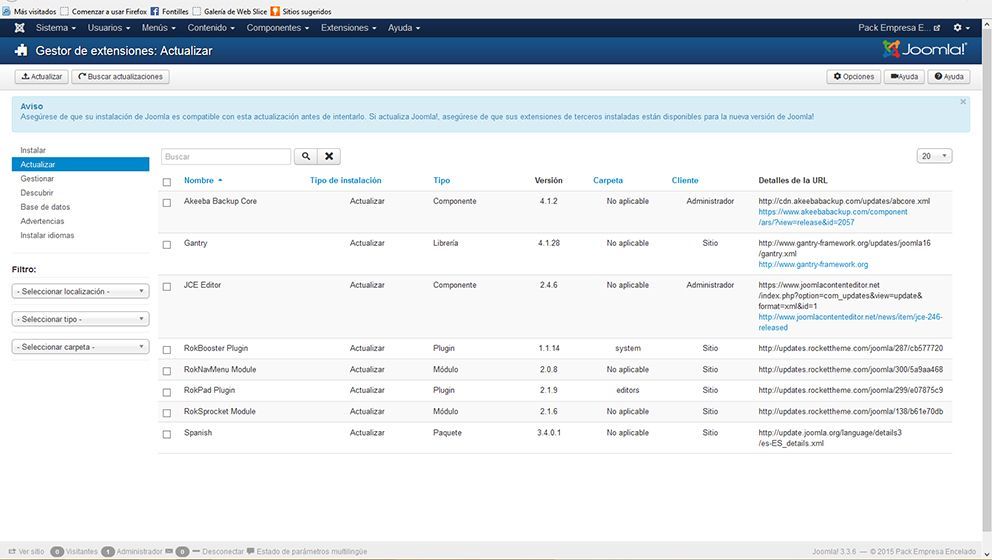Click the search magnifier button

coord(306,156)
